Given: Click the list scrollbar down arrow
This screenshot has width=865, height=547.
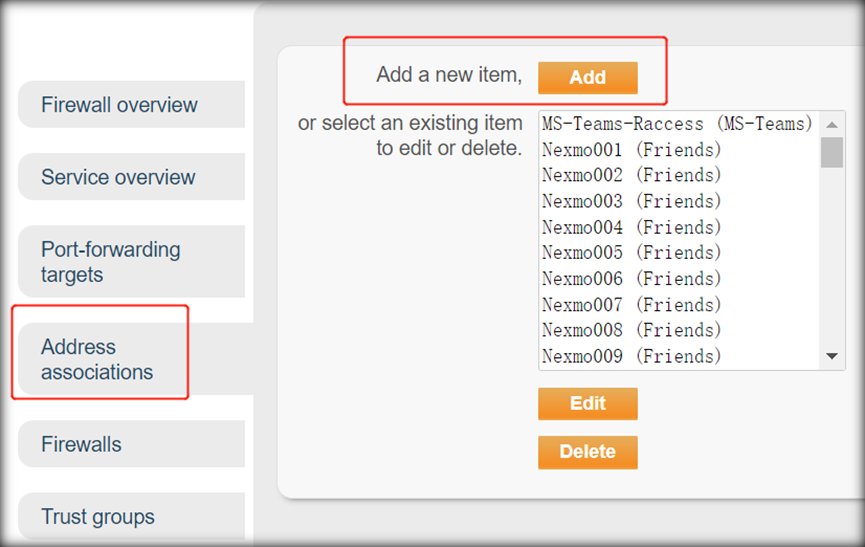Looking at the screenshot, I should click(832, 356).
